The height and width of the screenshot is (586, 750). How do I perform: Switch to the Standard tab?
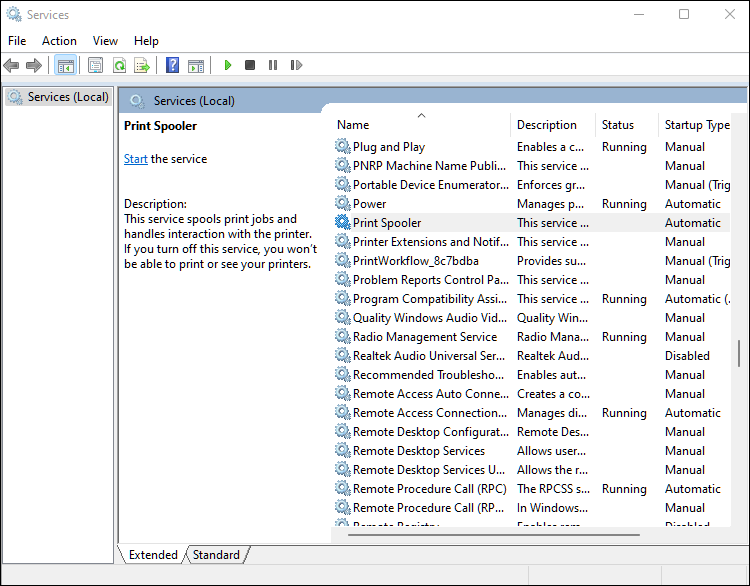click(x=216, y=554)
